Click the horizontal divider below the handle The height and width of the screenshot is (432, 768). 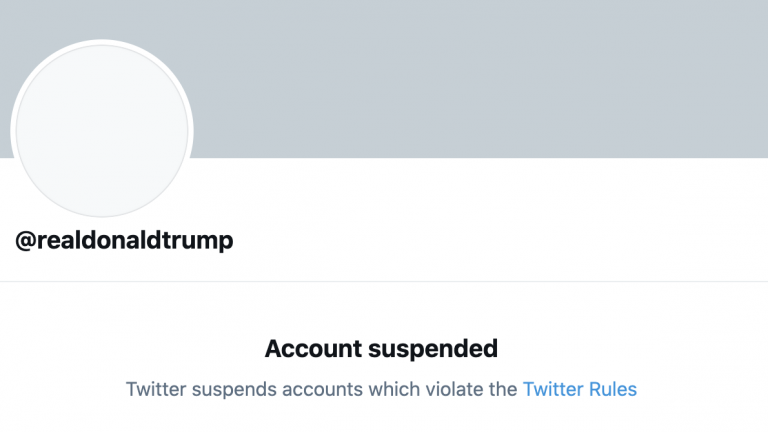click(x=384, y=281)
